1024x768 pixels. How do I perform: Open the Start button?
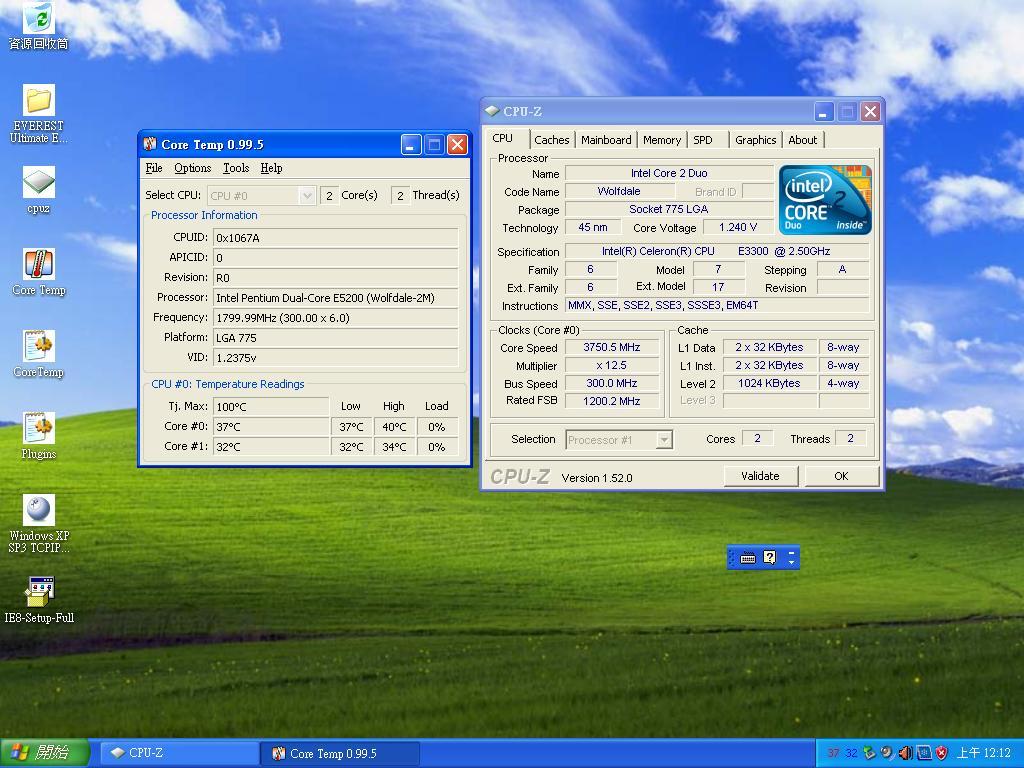coord(44,753)
